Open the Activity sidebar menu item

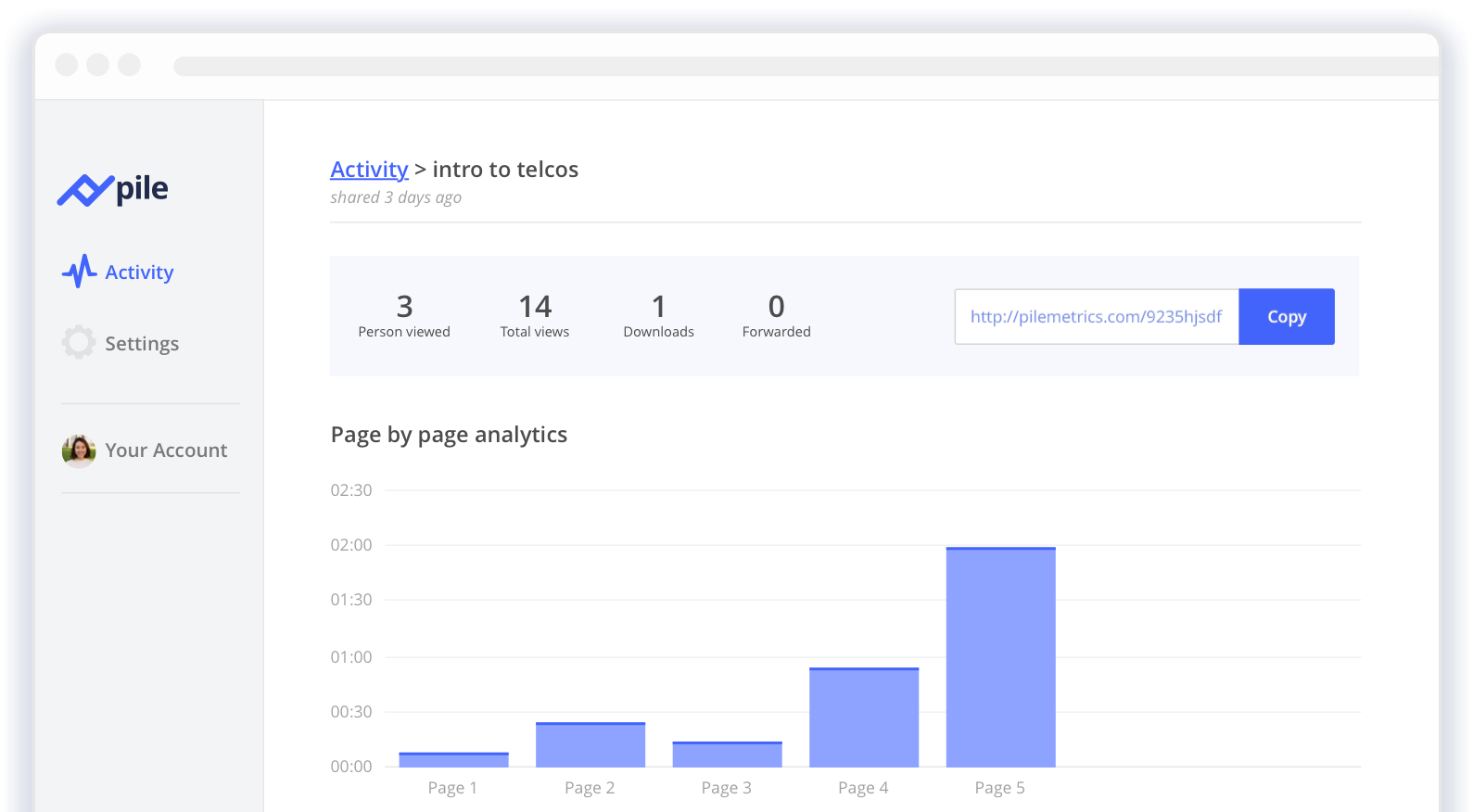139,273
